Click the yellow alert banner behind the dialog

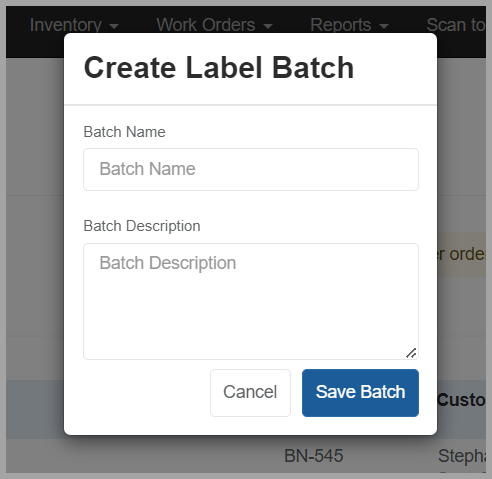point(461,254)
